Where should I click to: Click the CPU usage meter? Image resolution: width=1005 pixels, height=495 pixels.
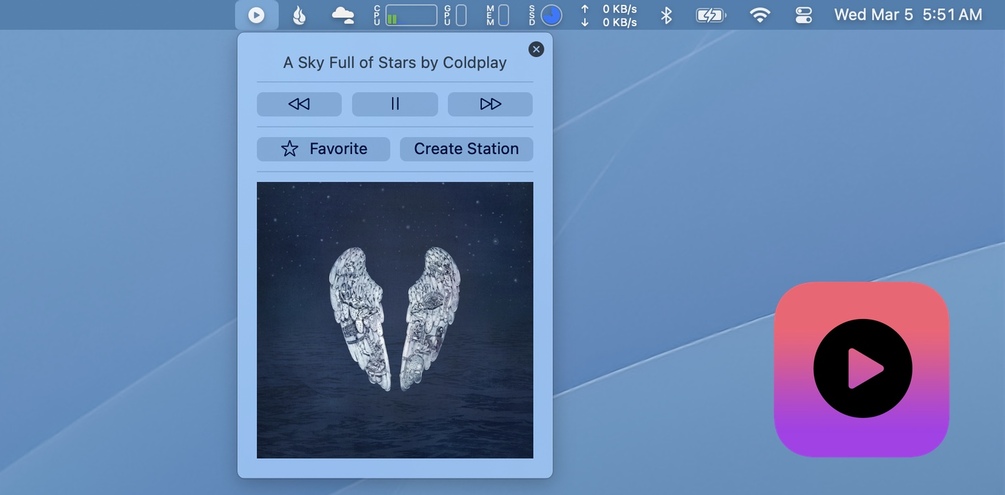405,15
